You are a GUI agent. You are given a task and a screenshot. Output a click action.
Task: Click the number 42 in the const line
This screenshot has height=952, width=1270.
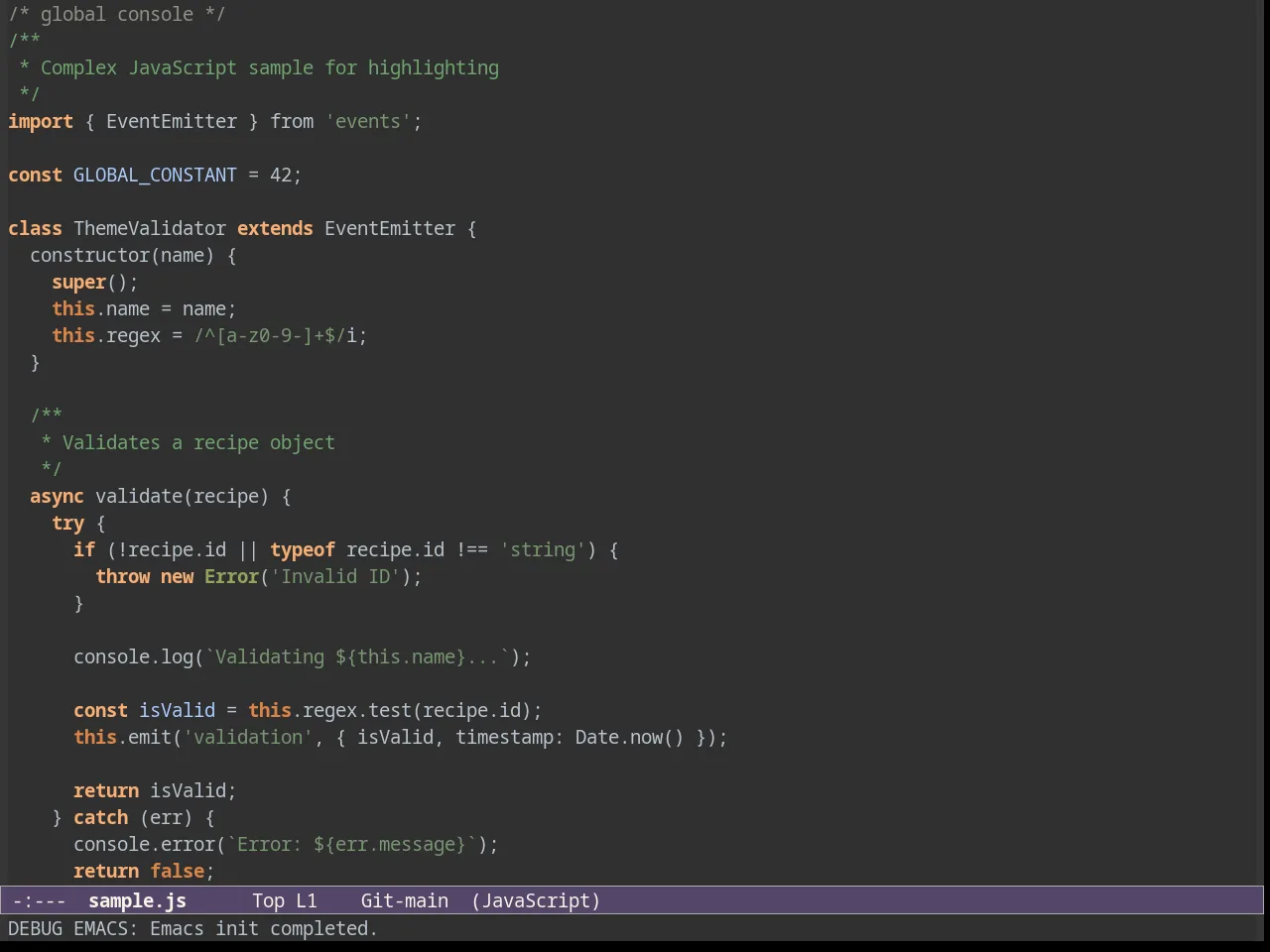click(281, 175)
